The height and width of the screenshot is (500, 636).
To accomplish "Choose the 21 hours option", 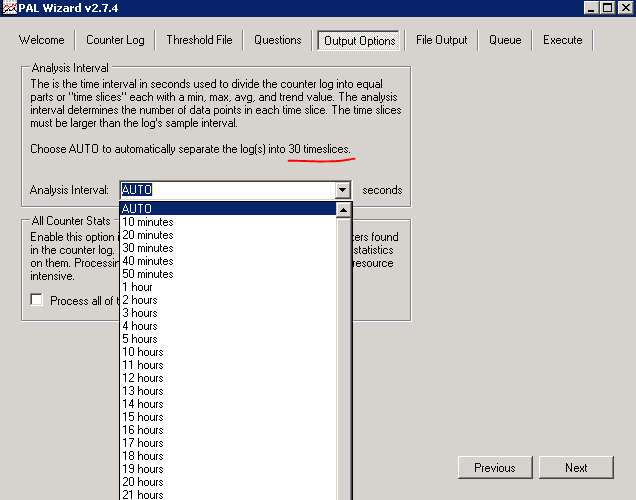I will pyautogui.click(x=228, y=494).
